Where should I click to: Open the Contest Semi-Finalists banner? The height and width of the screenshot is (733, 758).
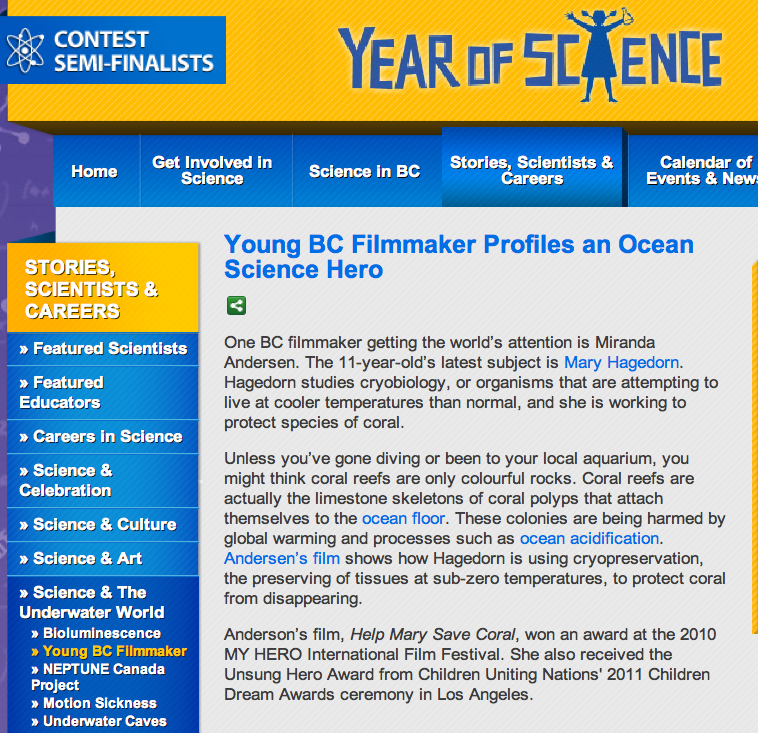133,50
